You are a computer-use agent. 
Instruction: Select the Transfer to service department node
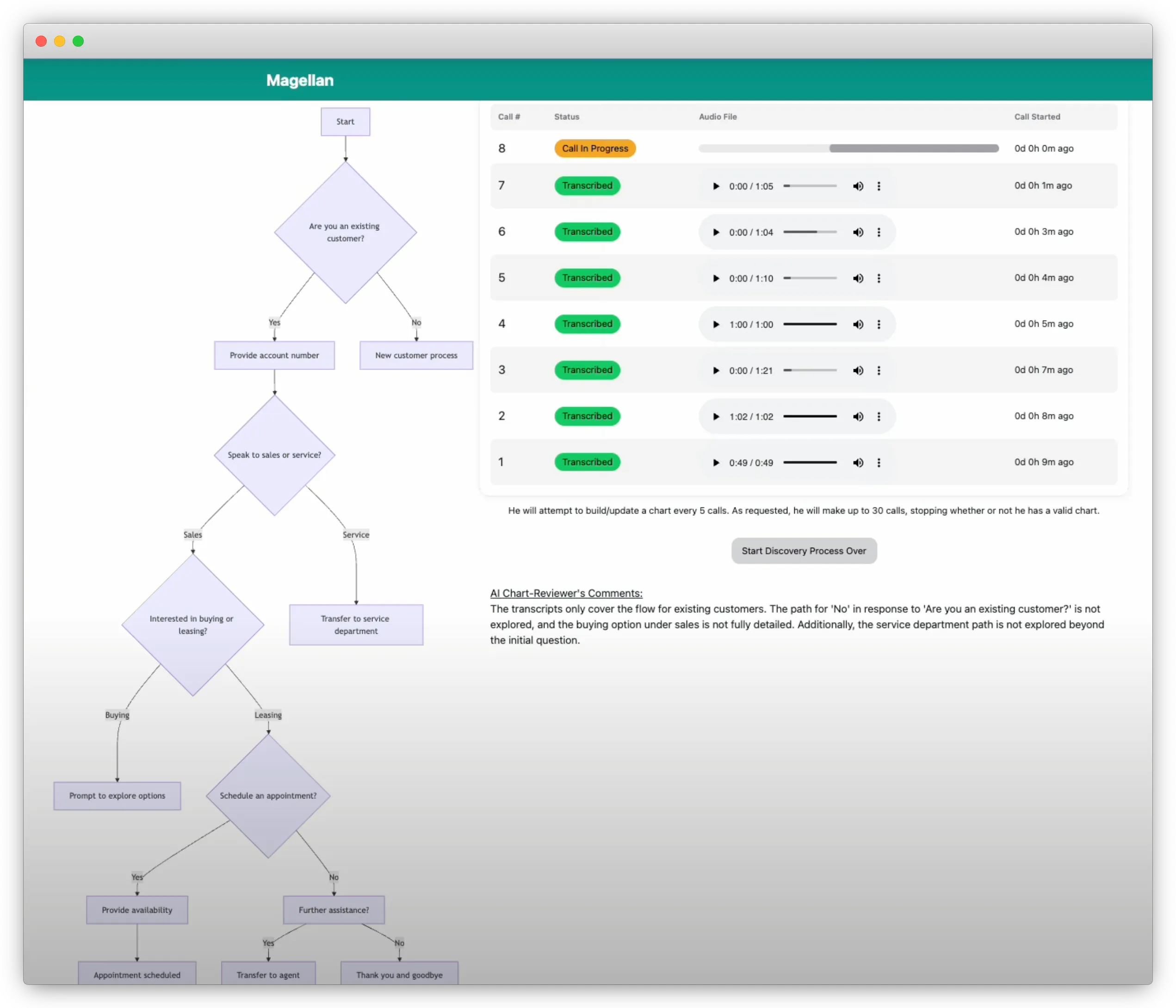356,625
